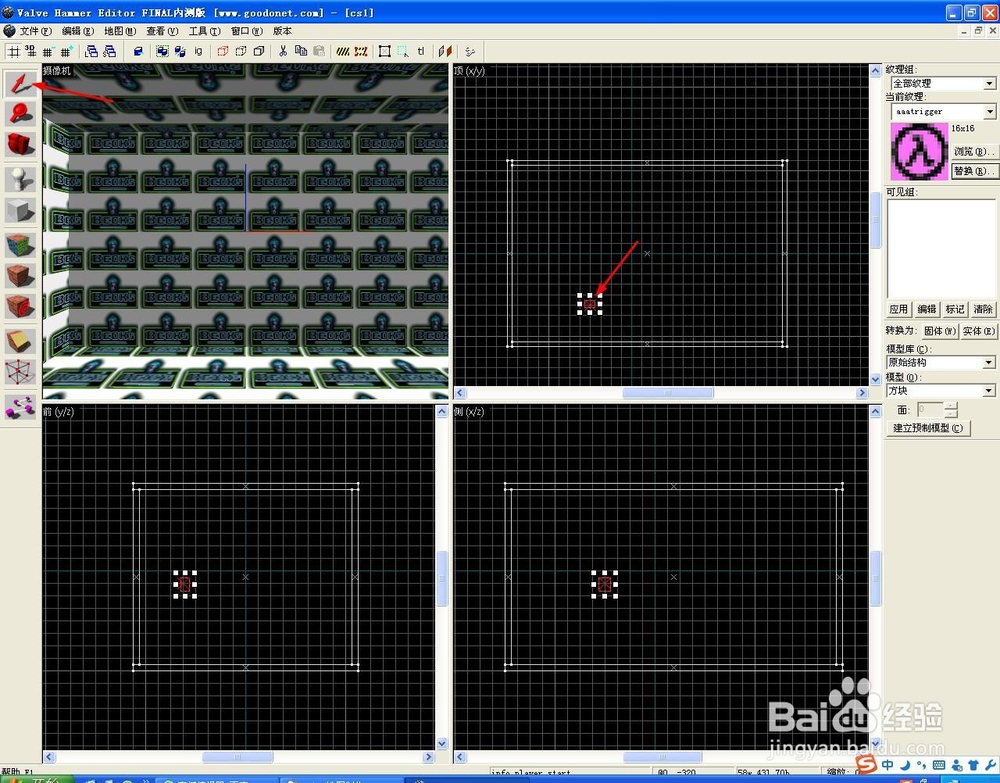Click the show all hidden objects icon
The image size is (1000, 783).
259,52
